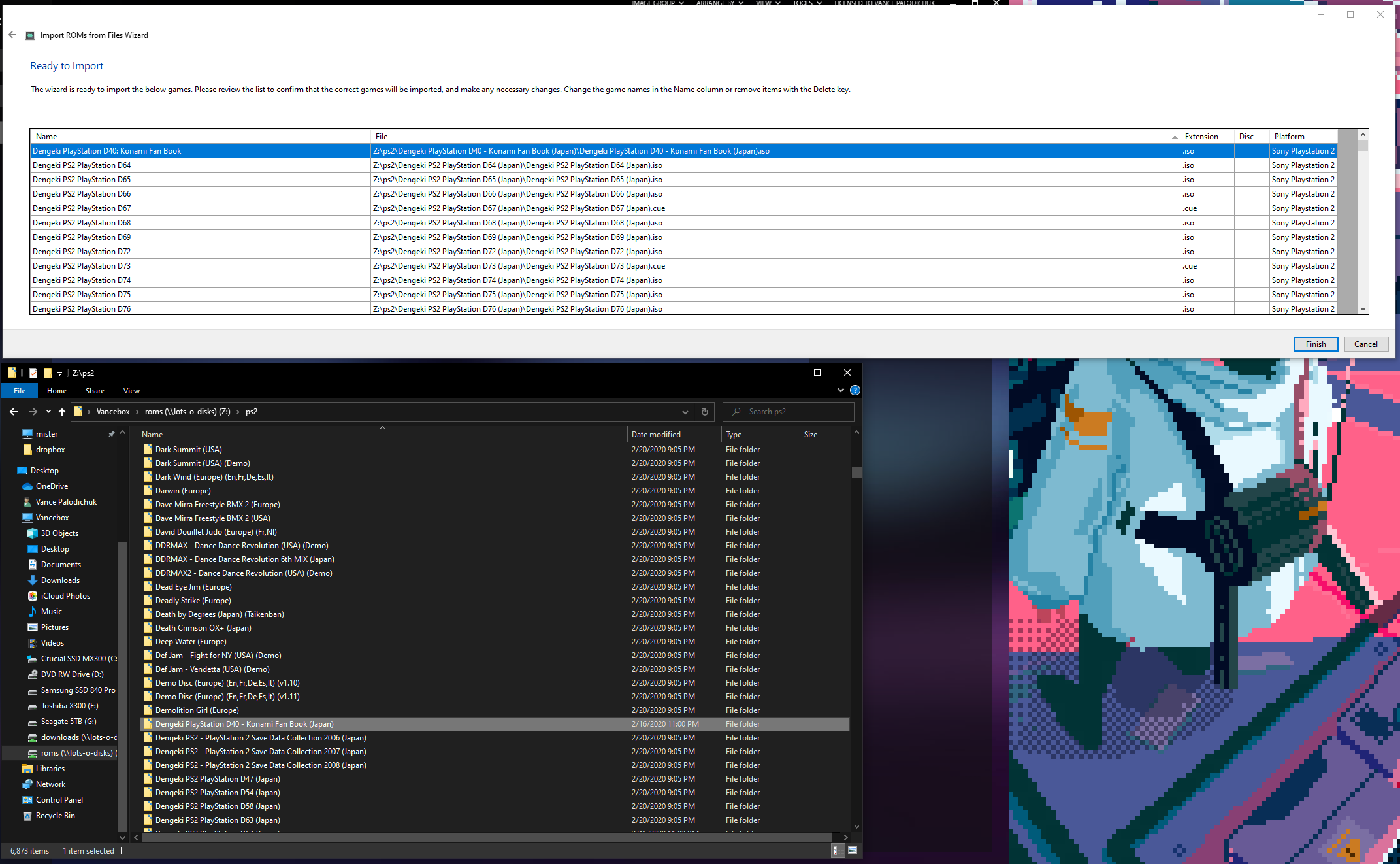Refresh the ps2 folder view

[704, 412]
